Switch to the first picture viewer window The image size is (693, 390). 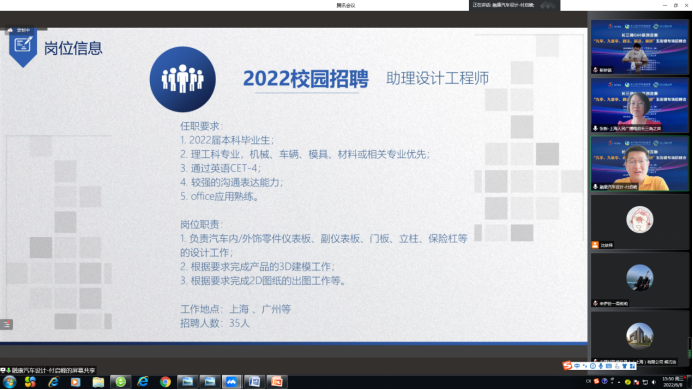187,382
